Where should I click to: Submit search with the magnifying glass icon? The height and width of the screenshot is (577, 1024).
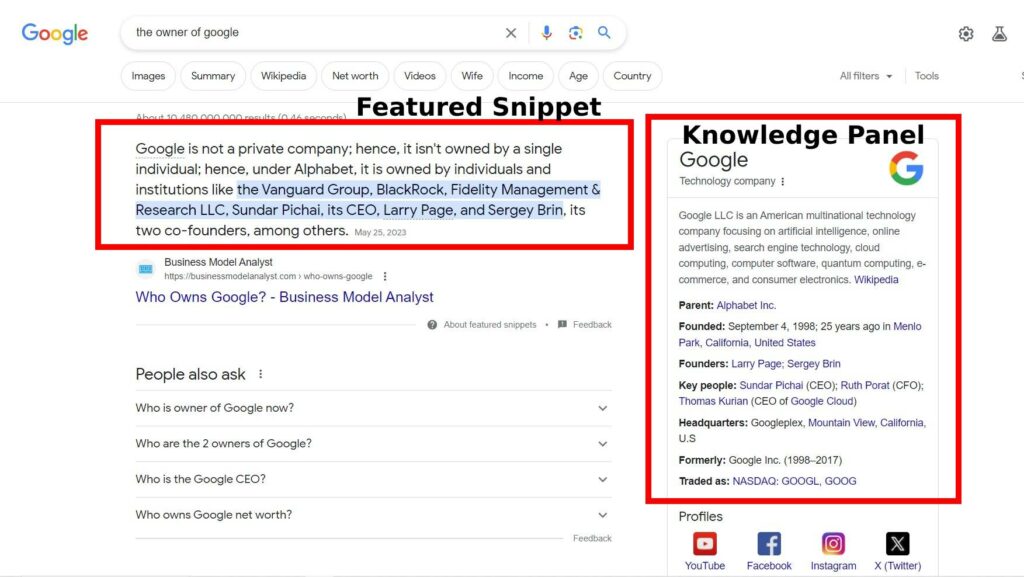pyautogui.click(x=604, y=33)
